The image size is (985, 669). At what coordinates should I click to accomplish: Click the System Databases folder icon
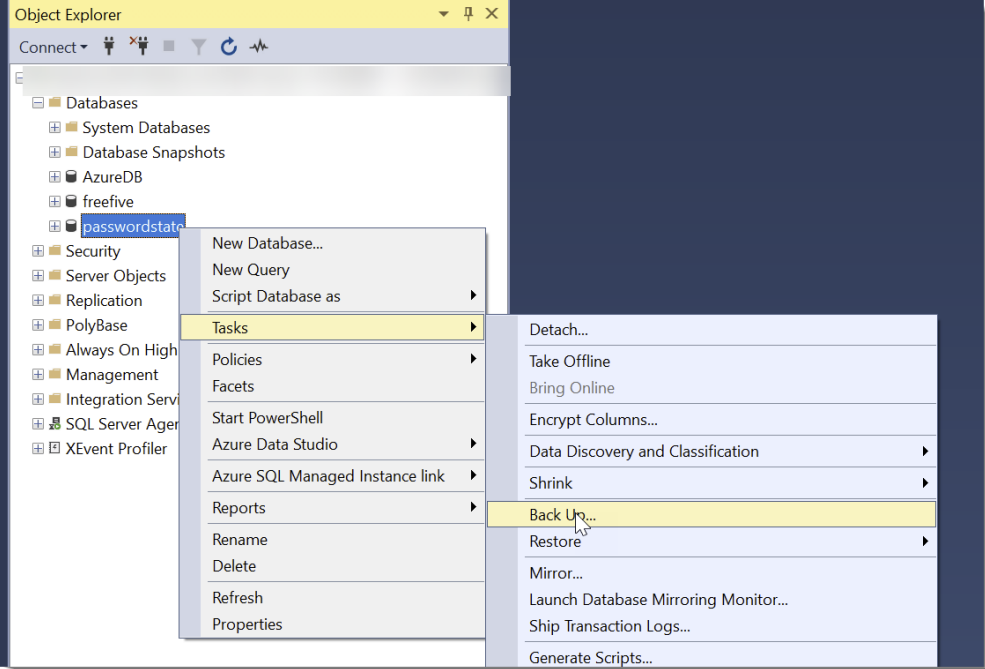tap(72, 127)
